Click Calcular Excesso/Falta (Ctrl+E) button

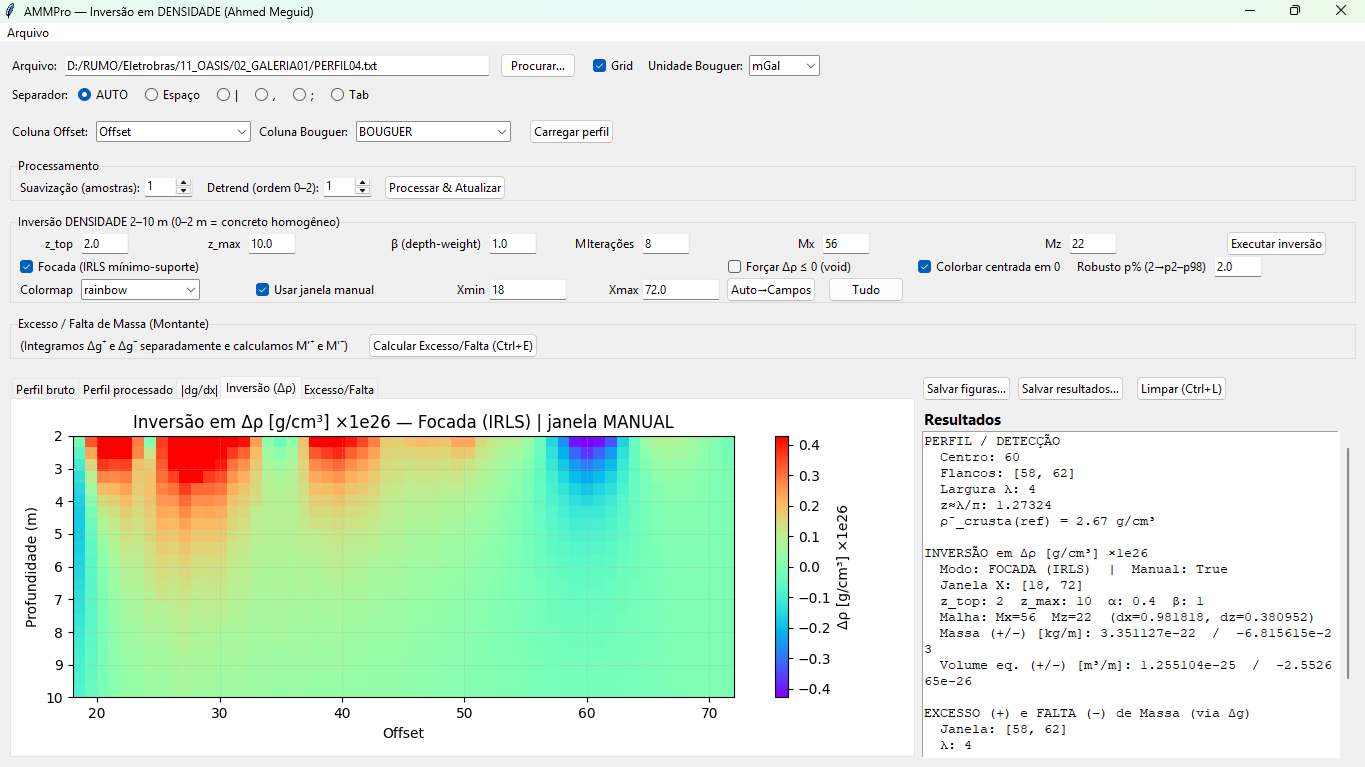(453, 346)
